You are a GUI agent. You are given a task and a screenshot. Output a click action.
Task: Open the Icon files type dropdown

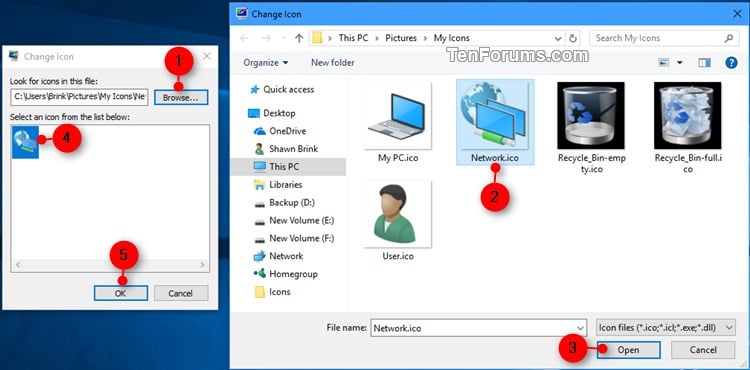666,327
